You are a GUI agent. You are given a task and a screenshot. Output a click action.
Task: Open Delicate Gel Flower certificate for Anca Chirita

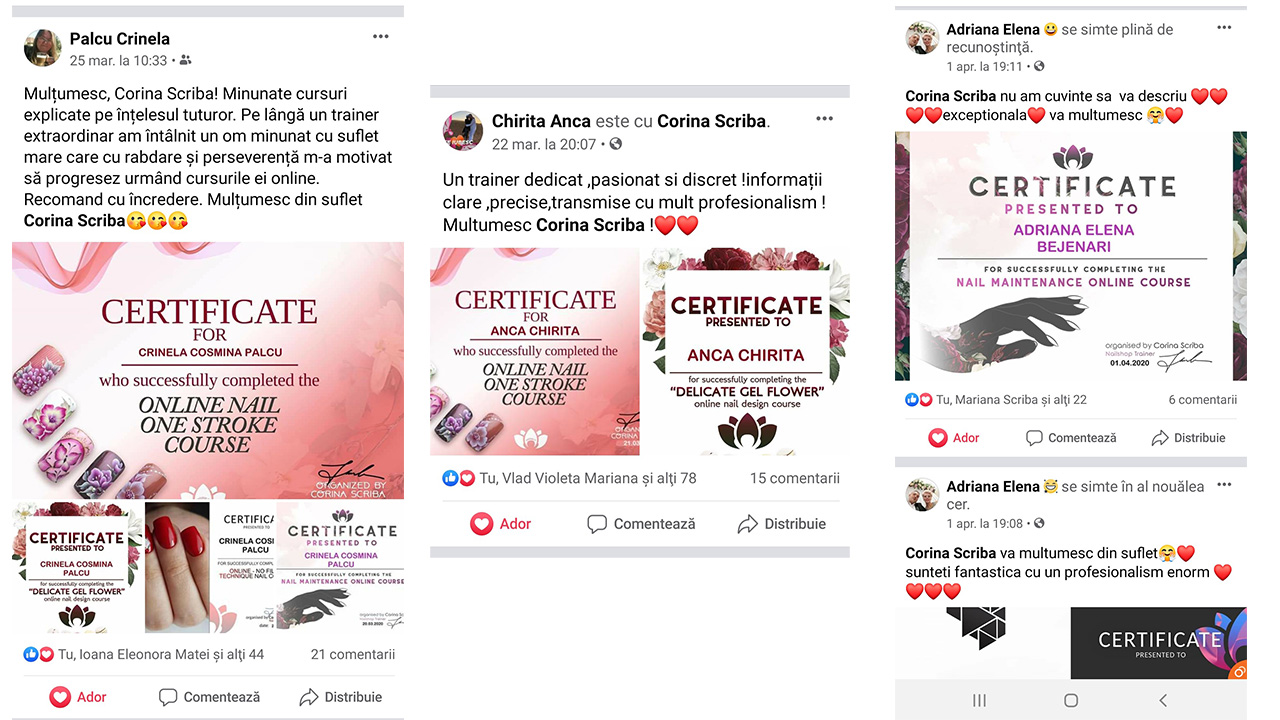(745, 352)
